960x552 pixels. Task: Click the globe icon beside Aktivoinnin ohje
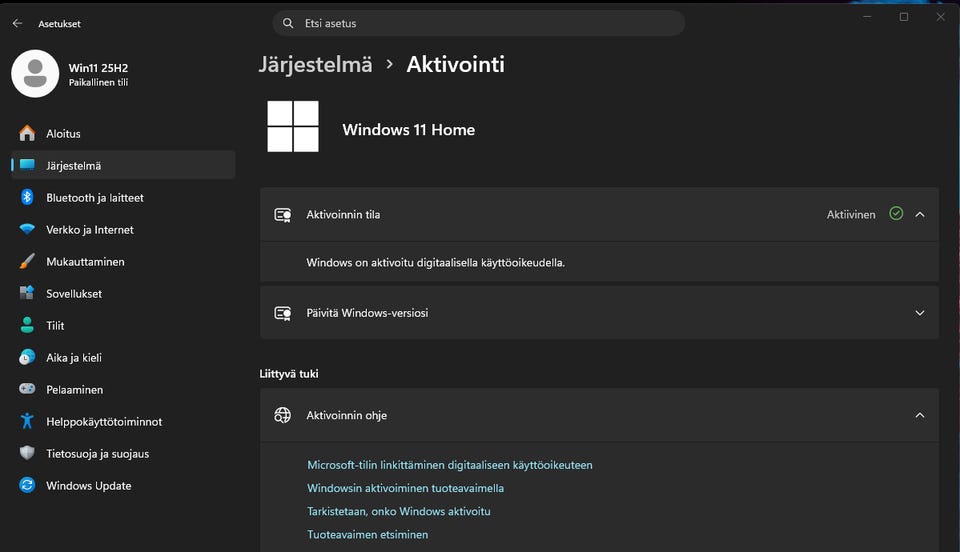(x=282, y=416)
